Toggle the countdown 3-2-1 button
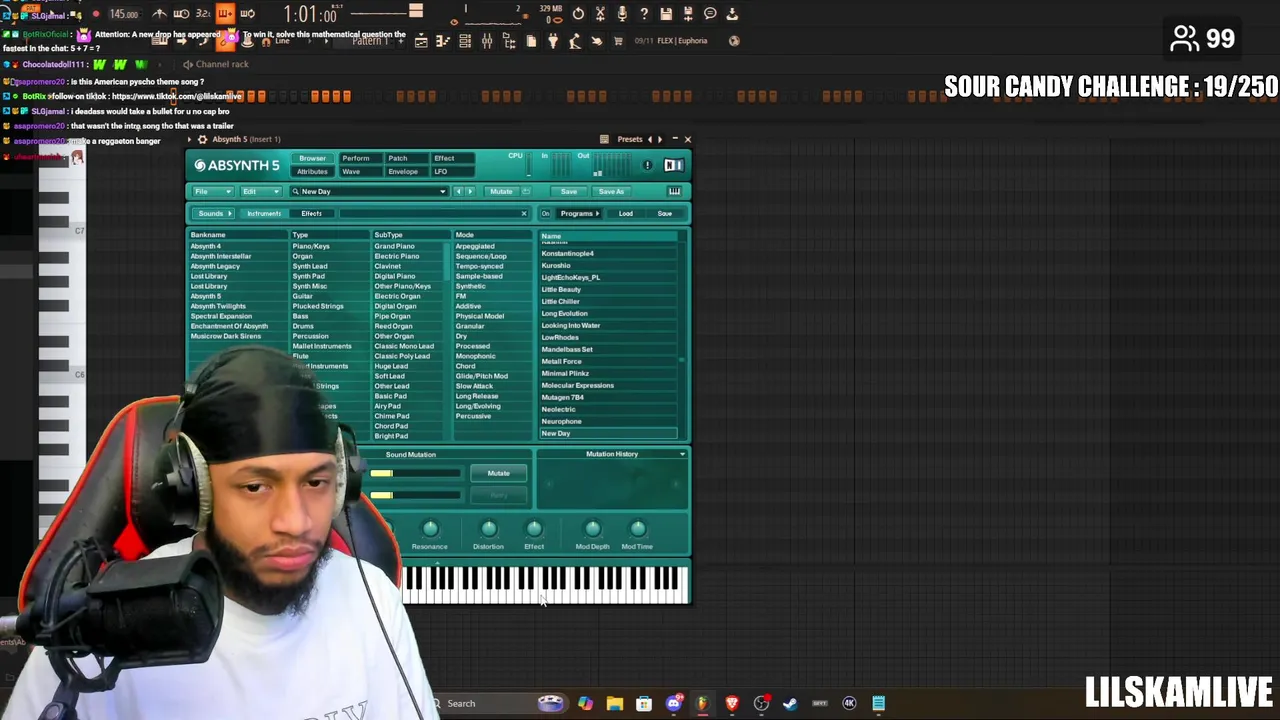1280x720 pixels. pyautogui.click(x=203, y=13)
